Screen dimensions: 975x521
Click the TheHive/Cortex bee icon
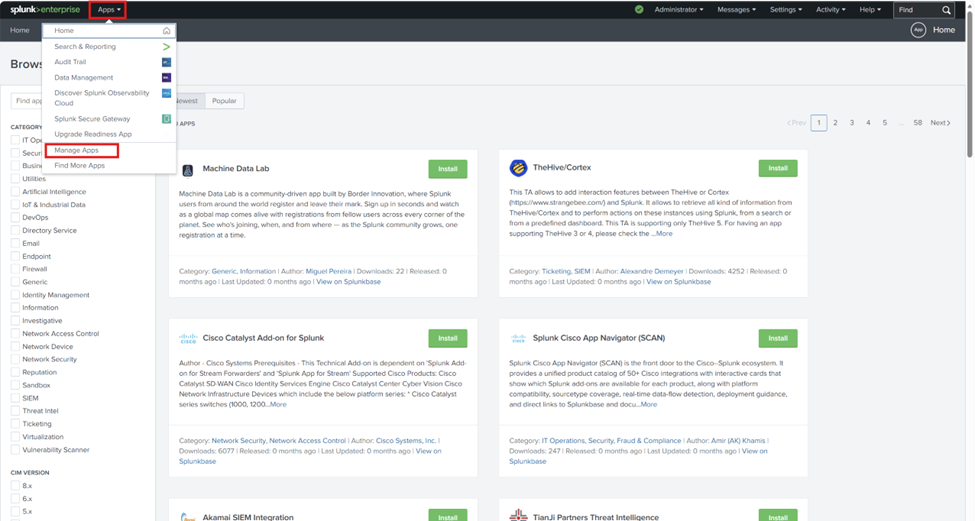[518, 168]
